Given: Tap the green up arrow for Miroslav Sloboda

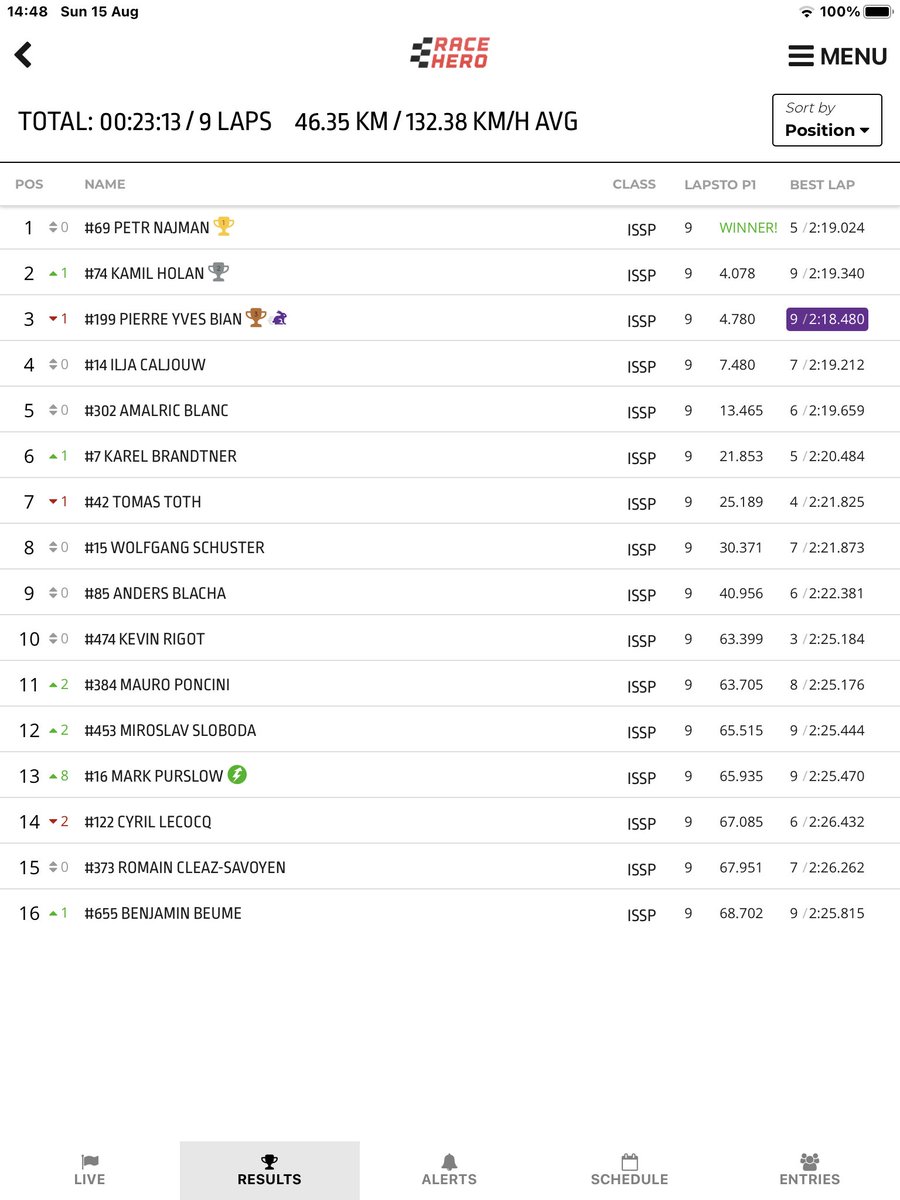Looking at the screenshot, I should tap(53, 730).
